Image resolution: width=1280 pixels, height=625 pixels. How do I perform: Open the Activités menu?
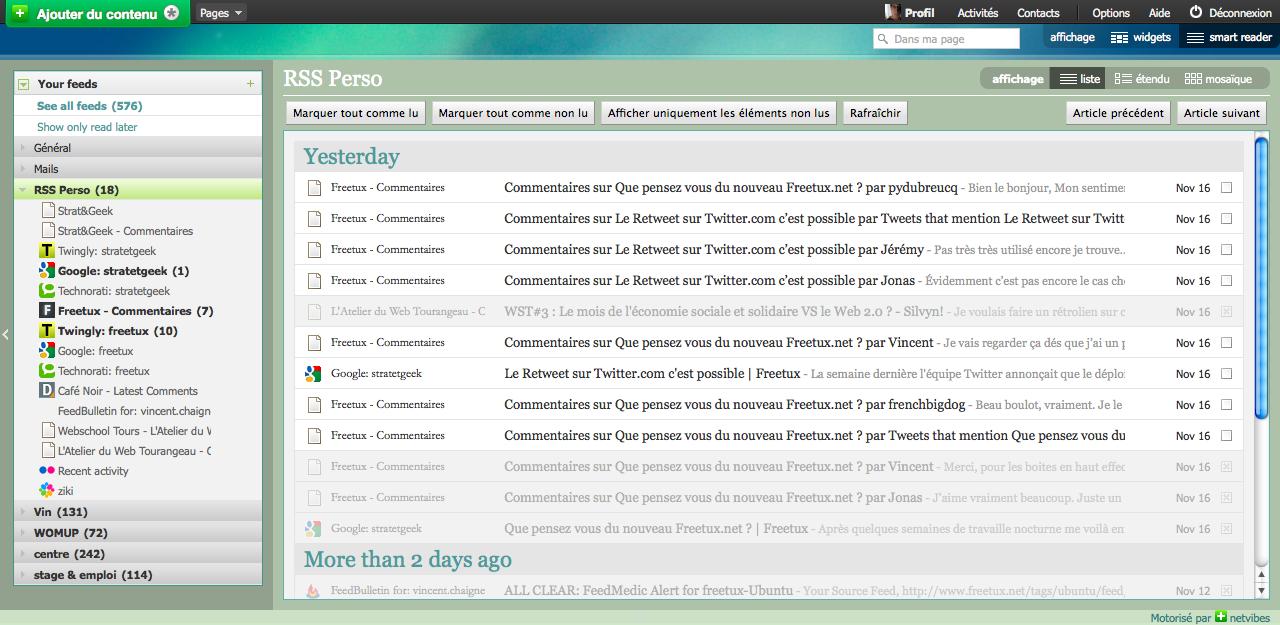(977, 13)
